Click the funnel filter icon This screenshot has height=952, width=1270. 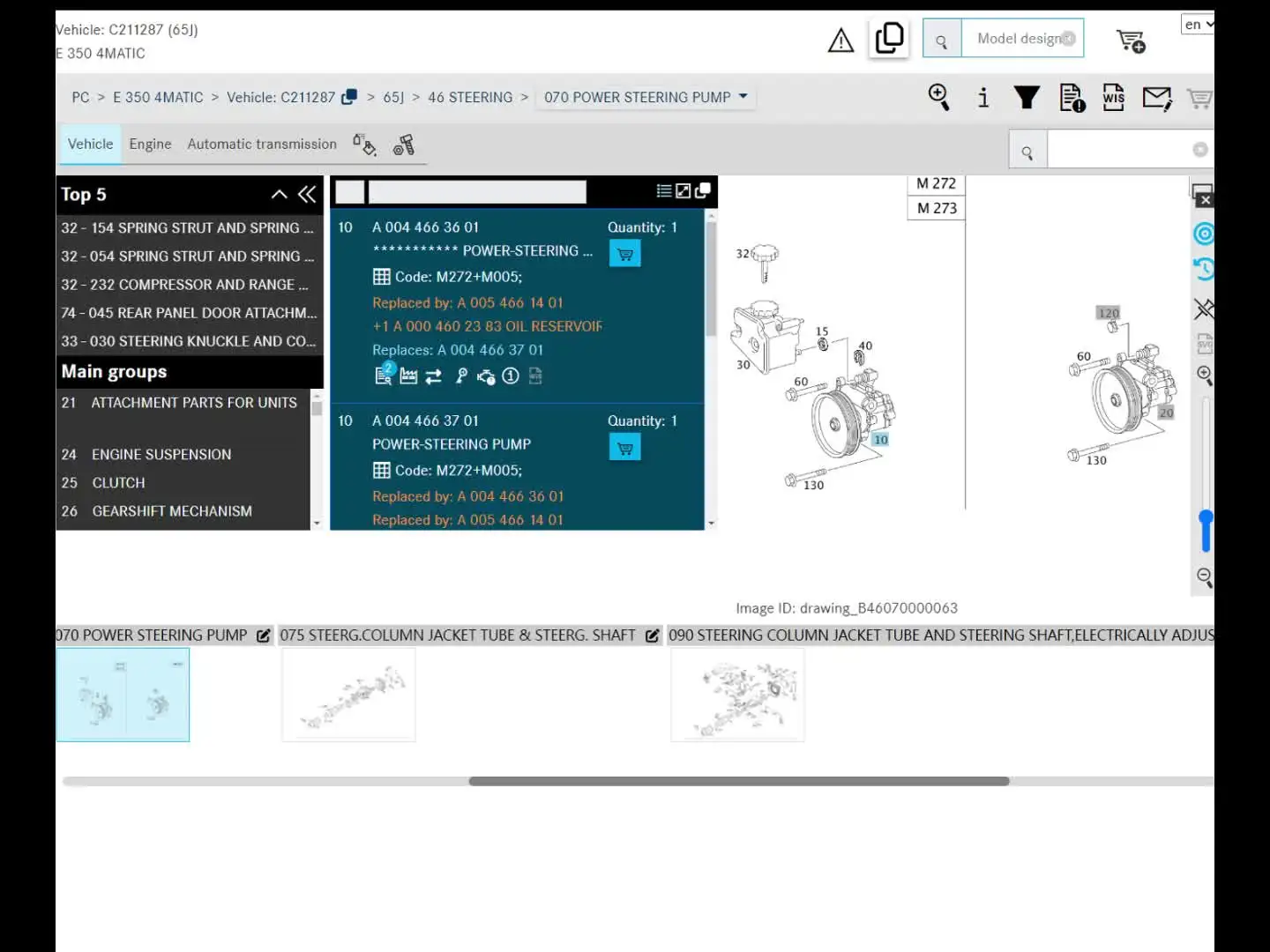[x=1027, y=97]
